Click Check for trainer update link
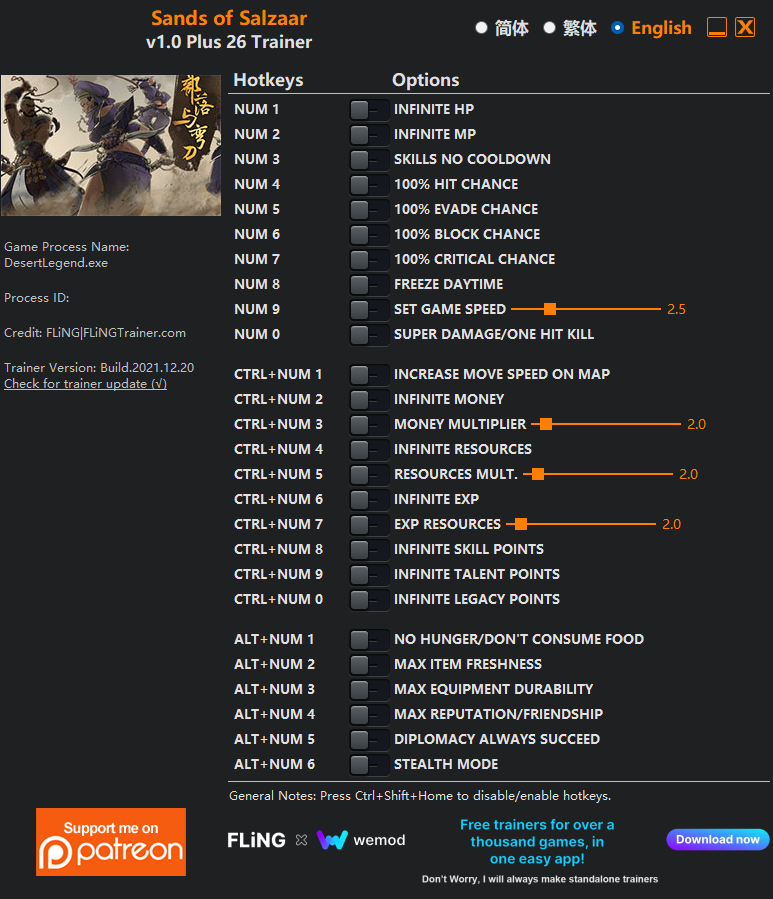This screenshot has width=773, height=899. click(x=85, y=384)
